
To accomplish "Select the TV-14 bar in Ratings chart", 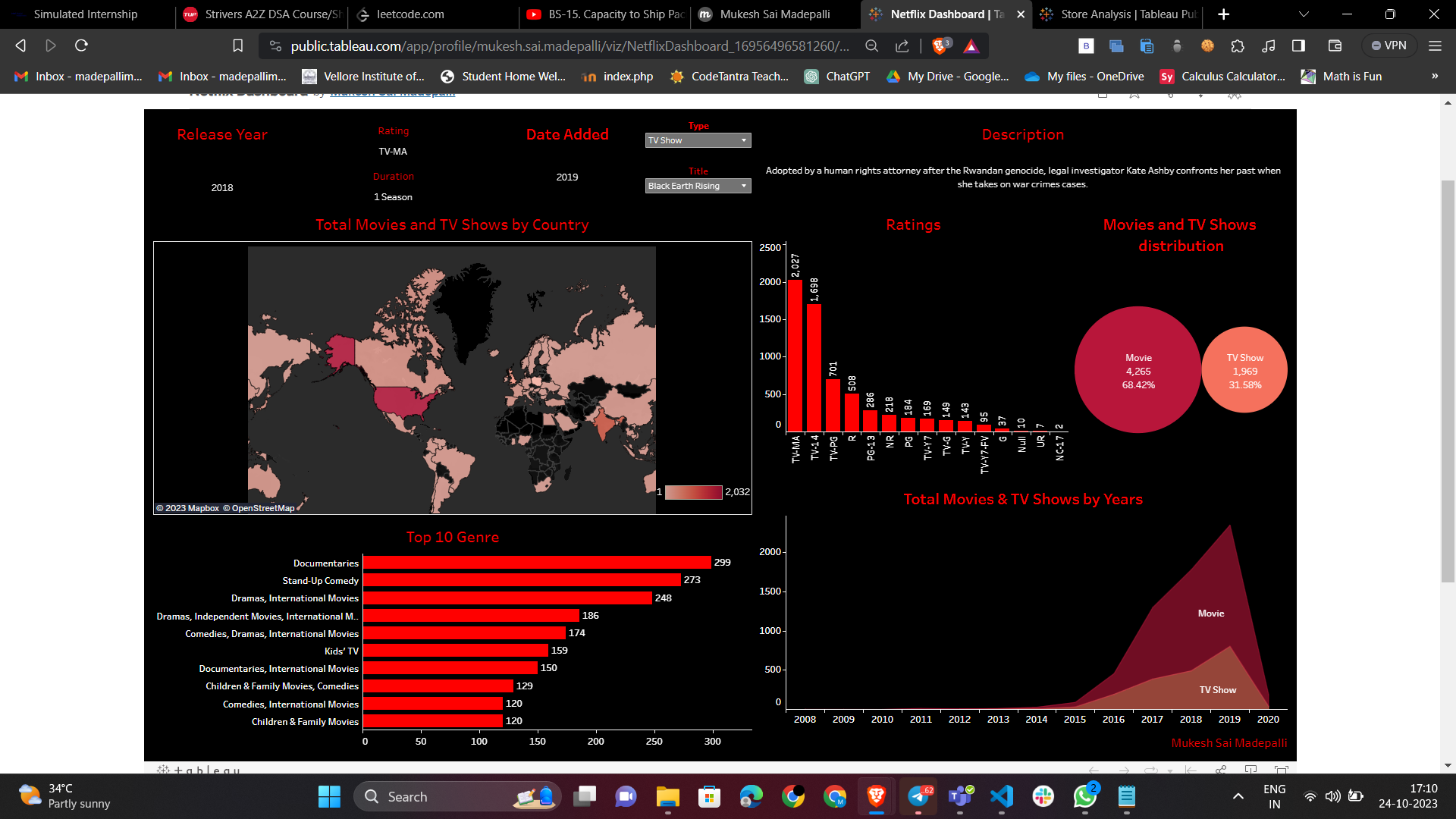I will (814, 367).
